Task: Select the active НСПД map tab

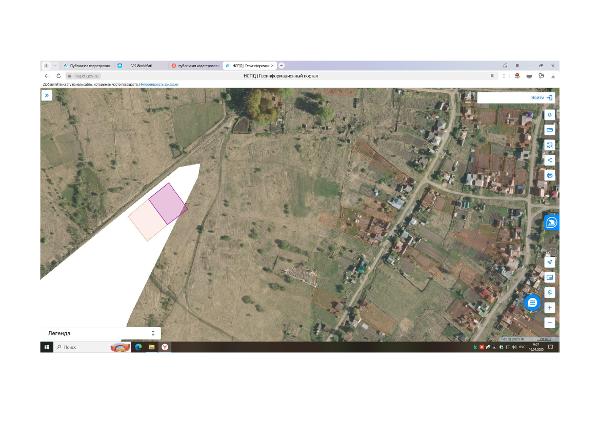Action: (249, 66)
